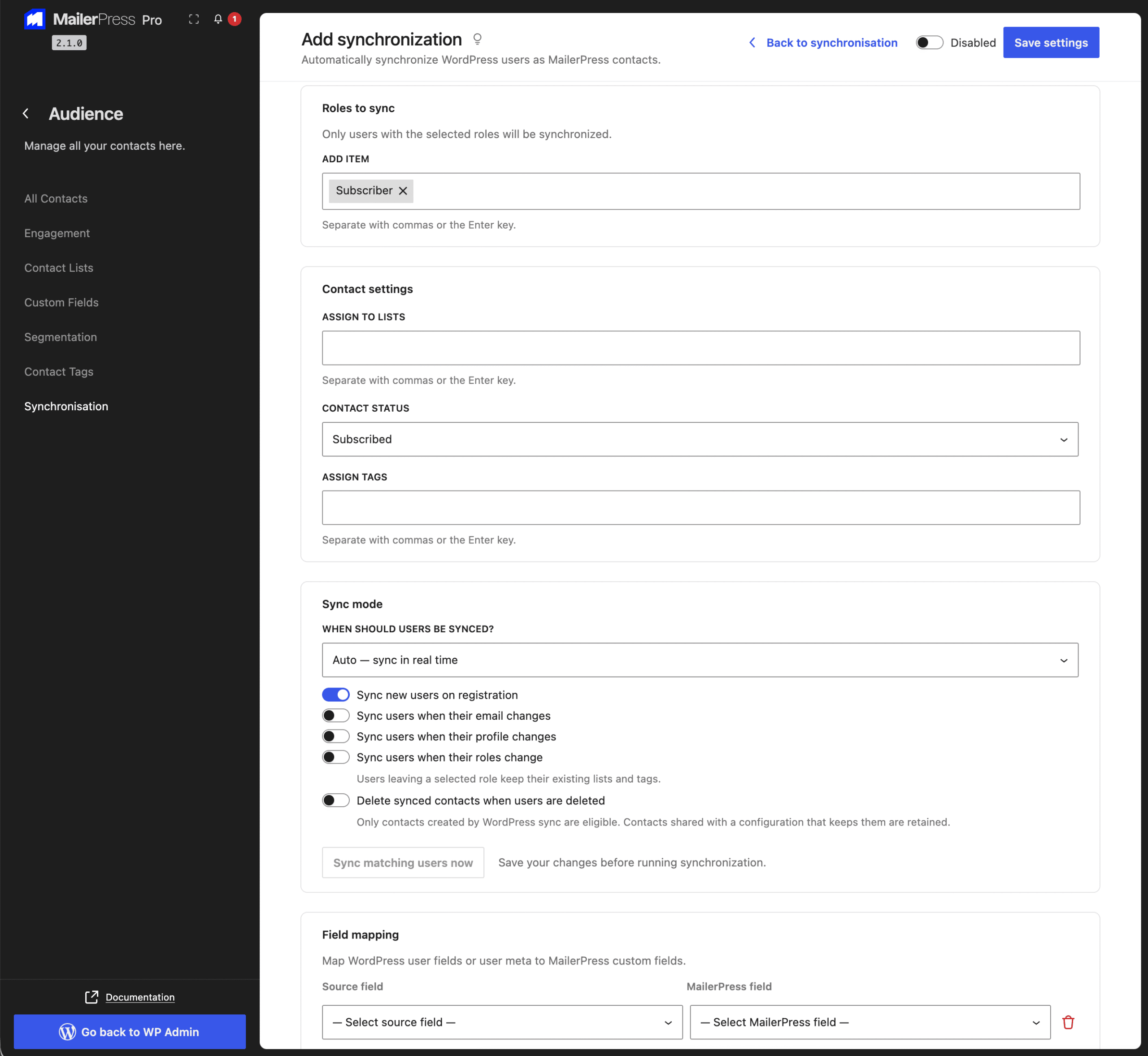Image resolution: width=1148 pixels, height=1056 pixels.
Task: Click the 2.1.0 version badge
Action: (69, 43)
